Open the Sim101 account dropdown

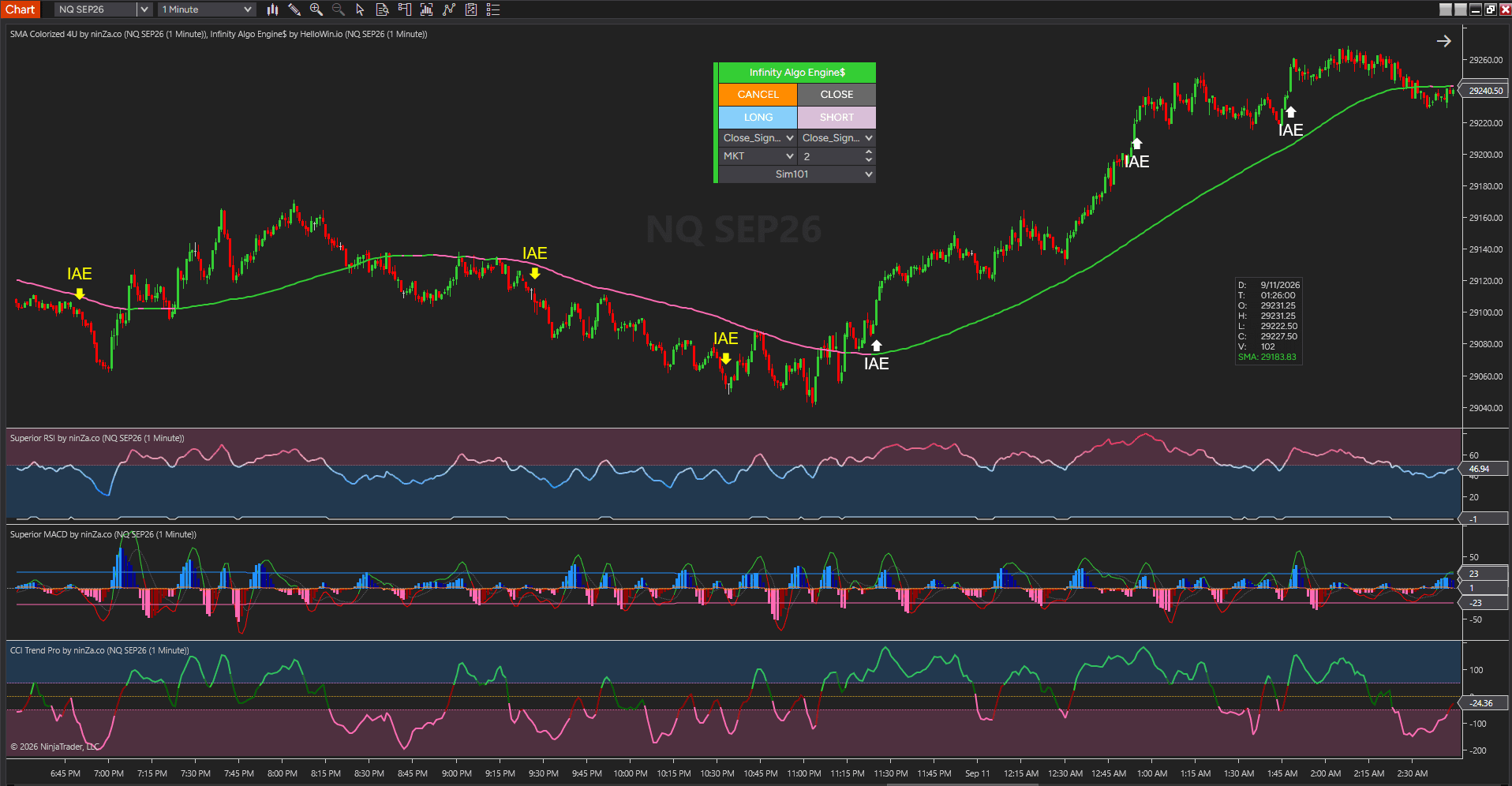tap(797, 174)
